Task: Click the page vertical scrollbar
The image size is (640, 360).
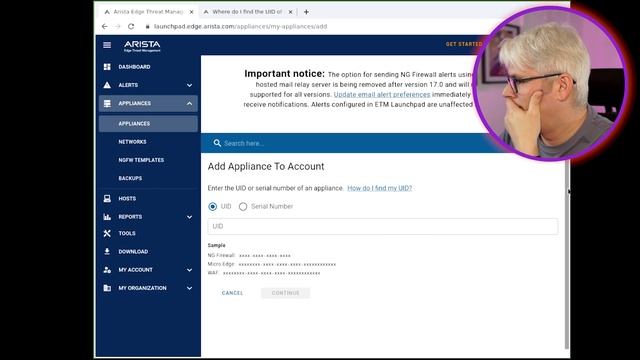Action: [567, 253]
